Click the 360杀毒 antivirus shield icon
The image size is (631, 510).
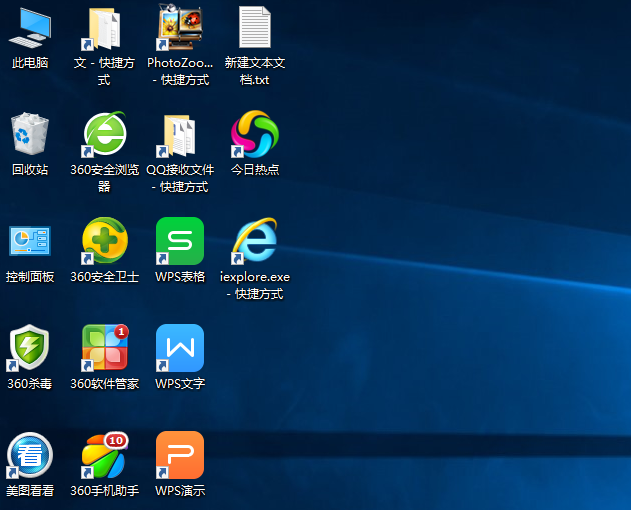pyautogui.click(x=29, y=347)
